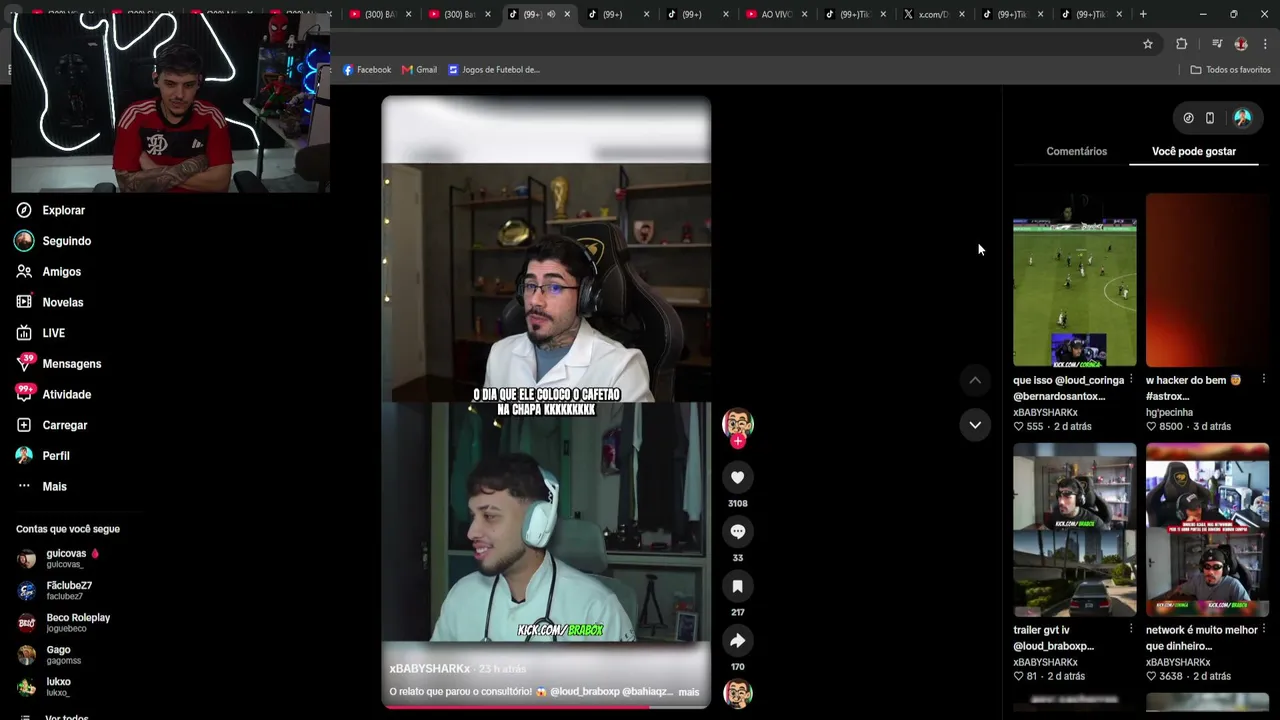
Task: Open the browser extensions puzzle icon
Action: (1182, 44)
